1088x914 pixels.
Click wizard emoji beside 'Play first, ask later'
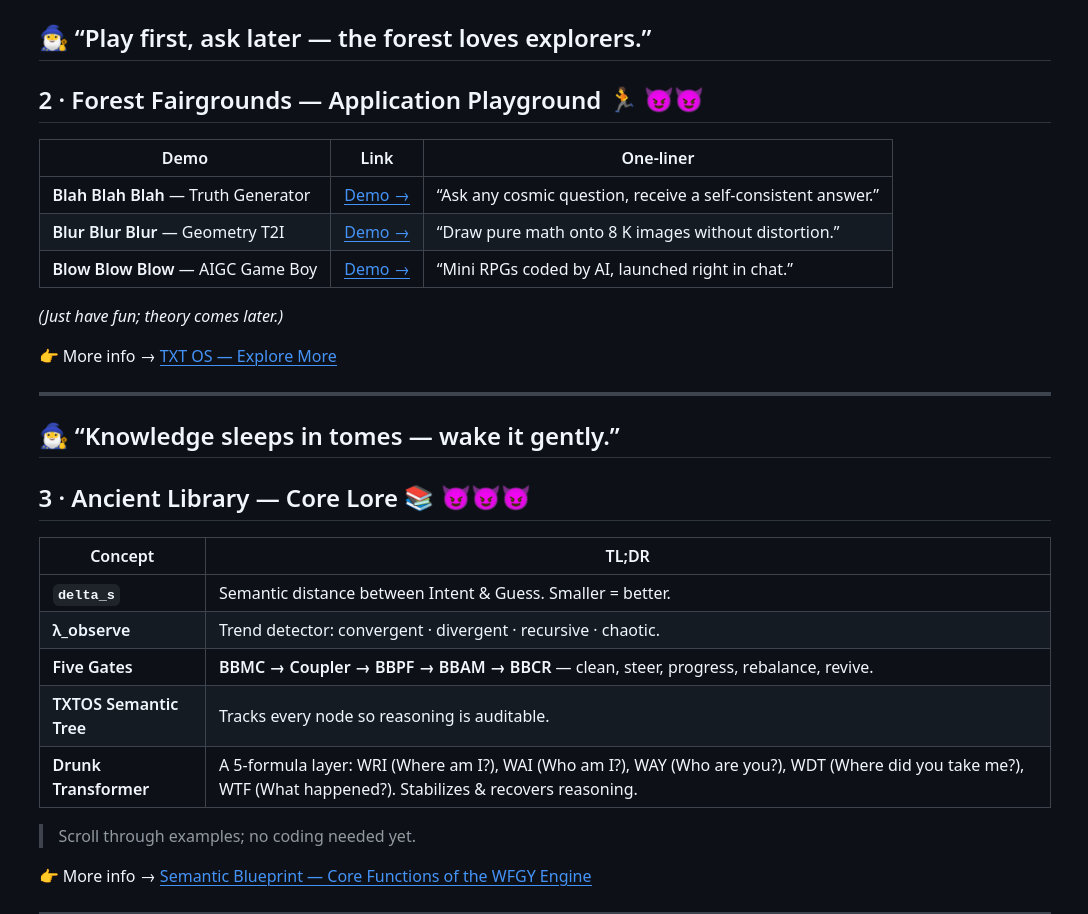click(53, 39)
